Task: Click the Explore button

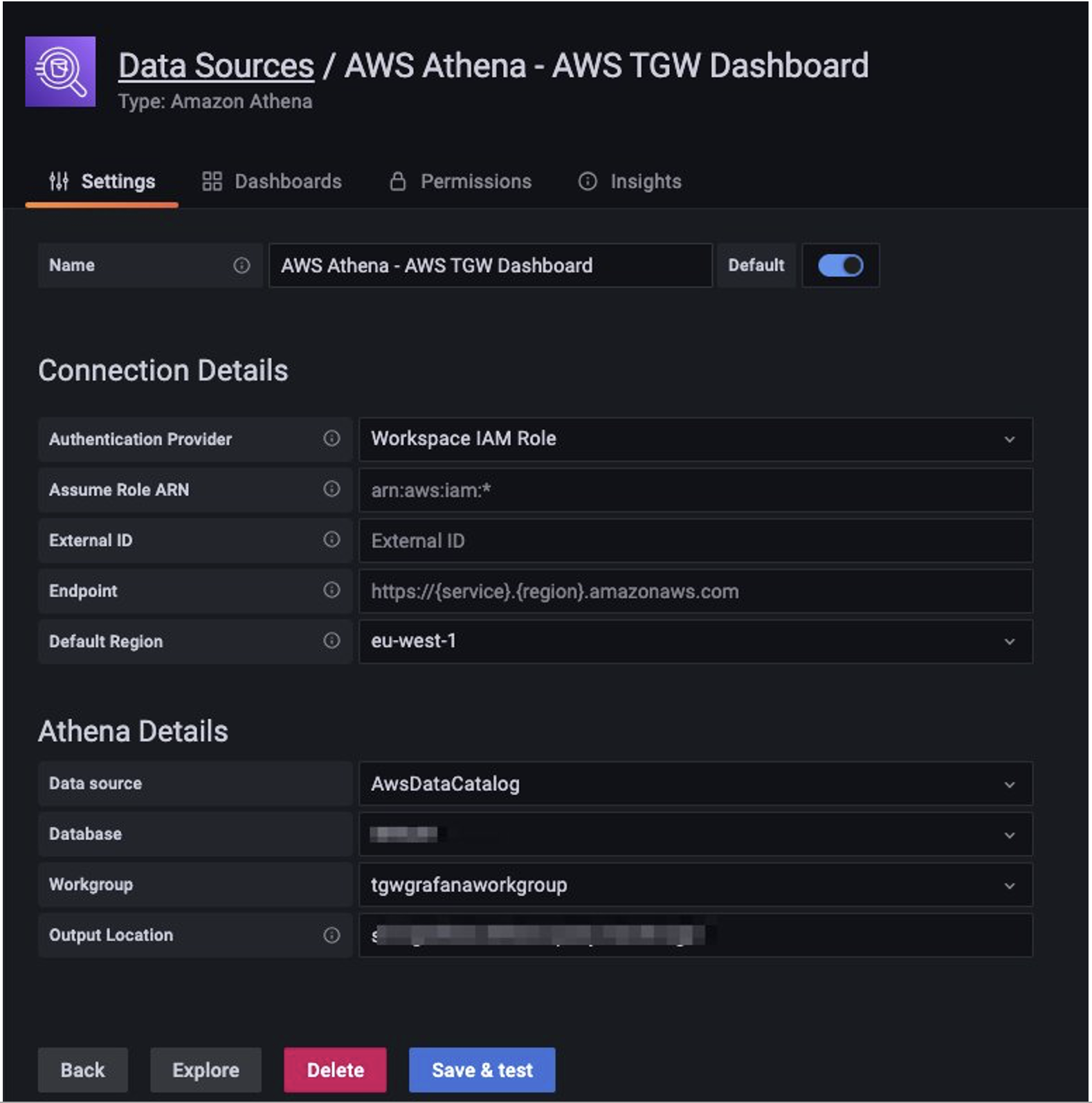Action: click(x=206, y=1070)
